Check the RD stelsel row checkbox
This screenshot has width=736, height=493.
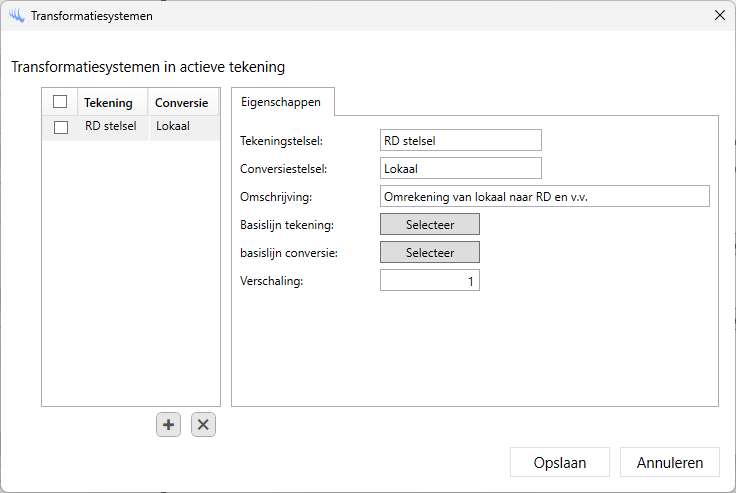click(x=60, y=127)
